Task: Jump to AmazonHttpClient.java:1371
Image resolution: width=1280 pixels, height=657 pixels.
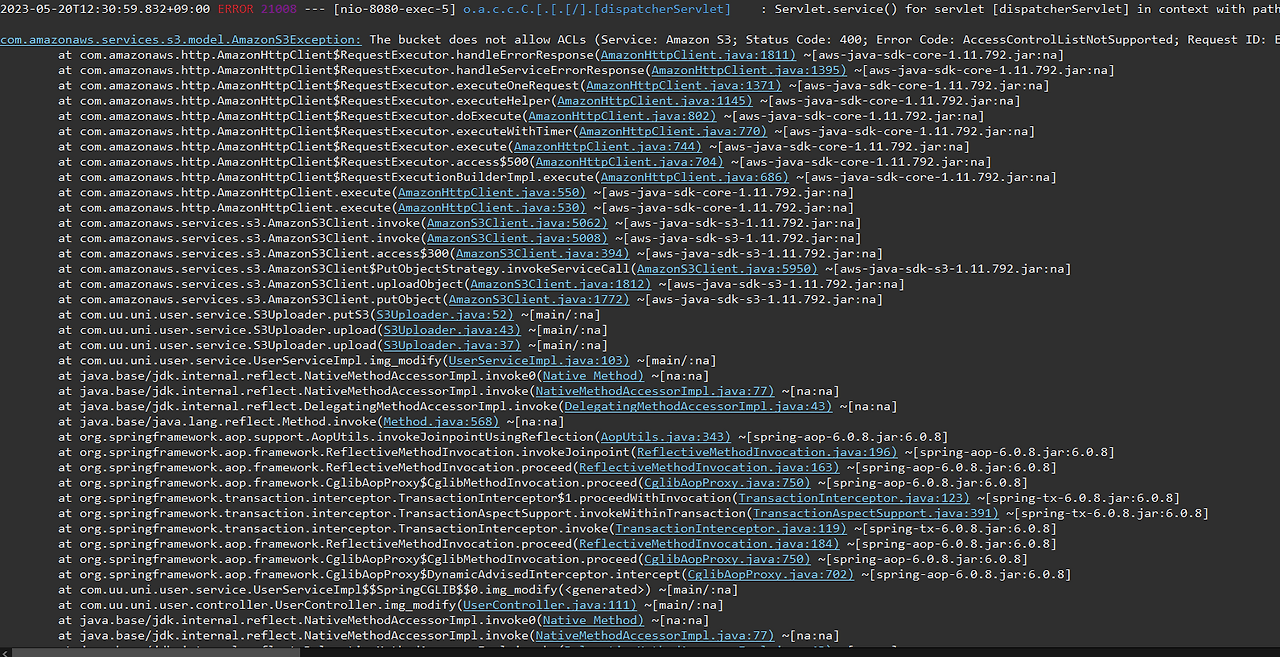Action: tap(683, 86)
